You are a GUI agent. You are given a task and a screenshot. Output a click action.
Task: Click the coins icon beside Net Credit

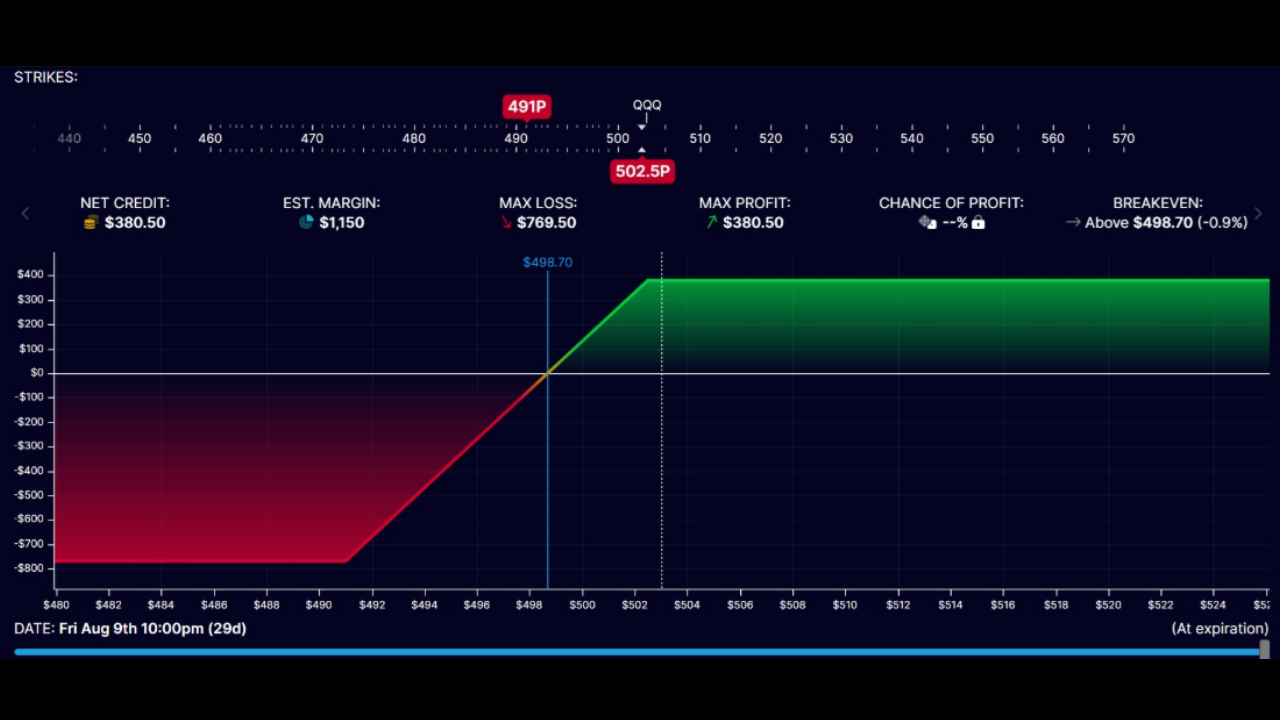pyautogui.click(x=90, y=222)
